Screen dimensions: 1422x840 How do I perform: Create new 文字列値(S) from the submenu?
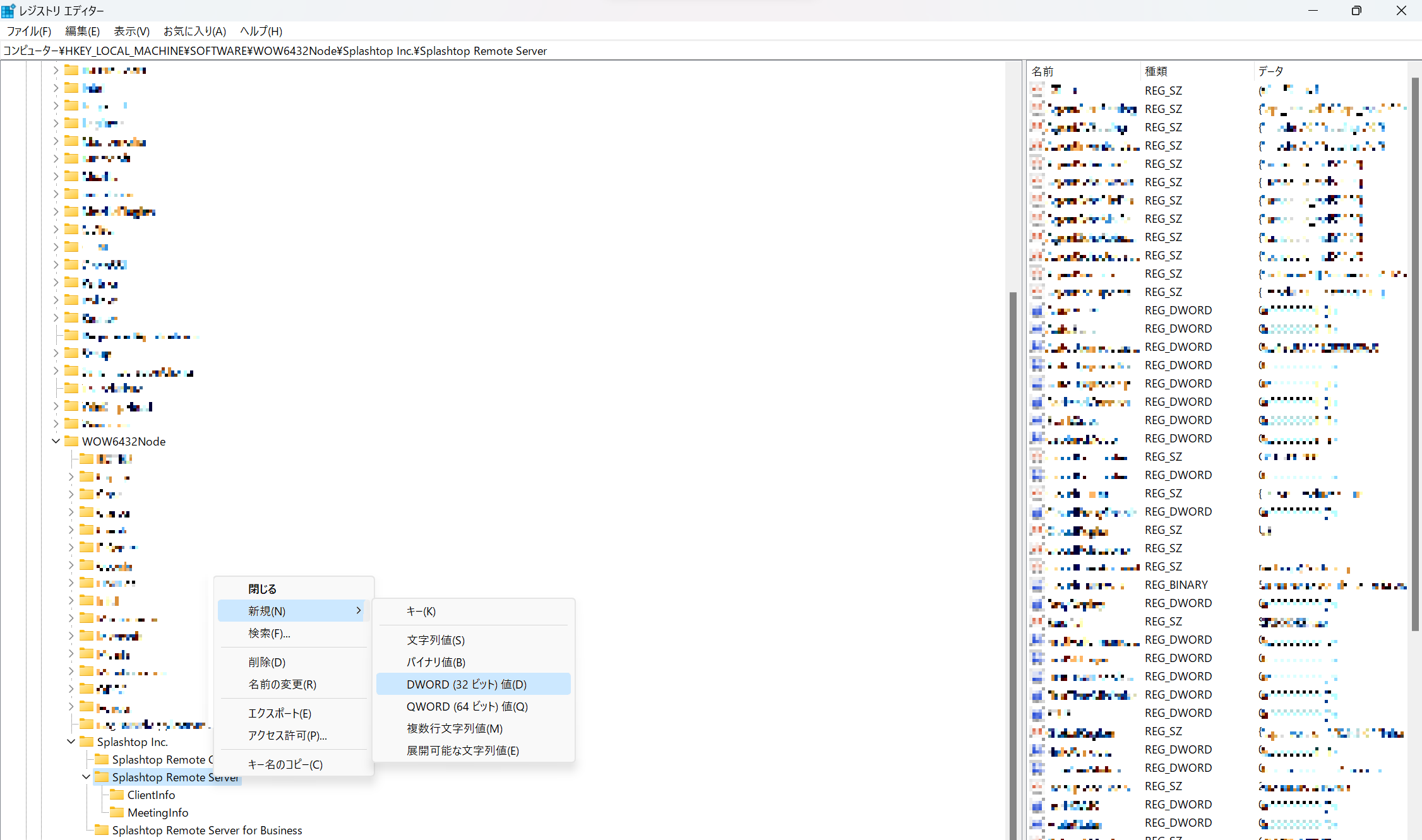click(474, 640)
